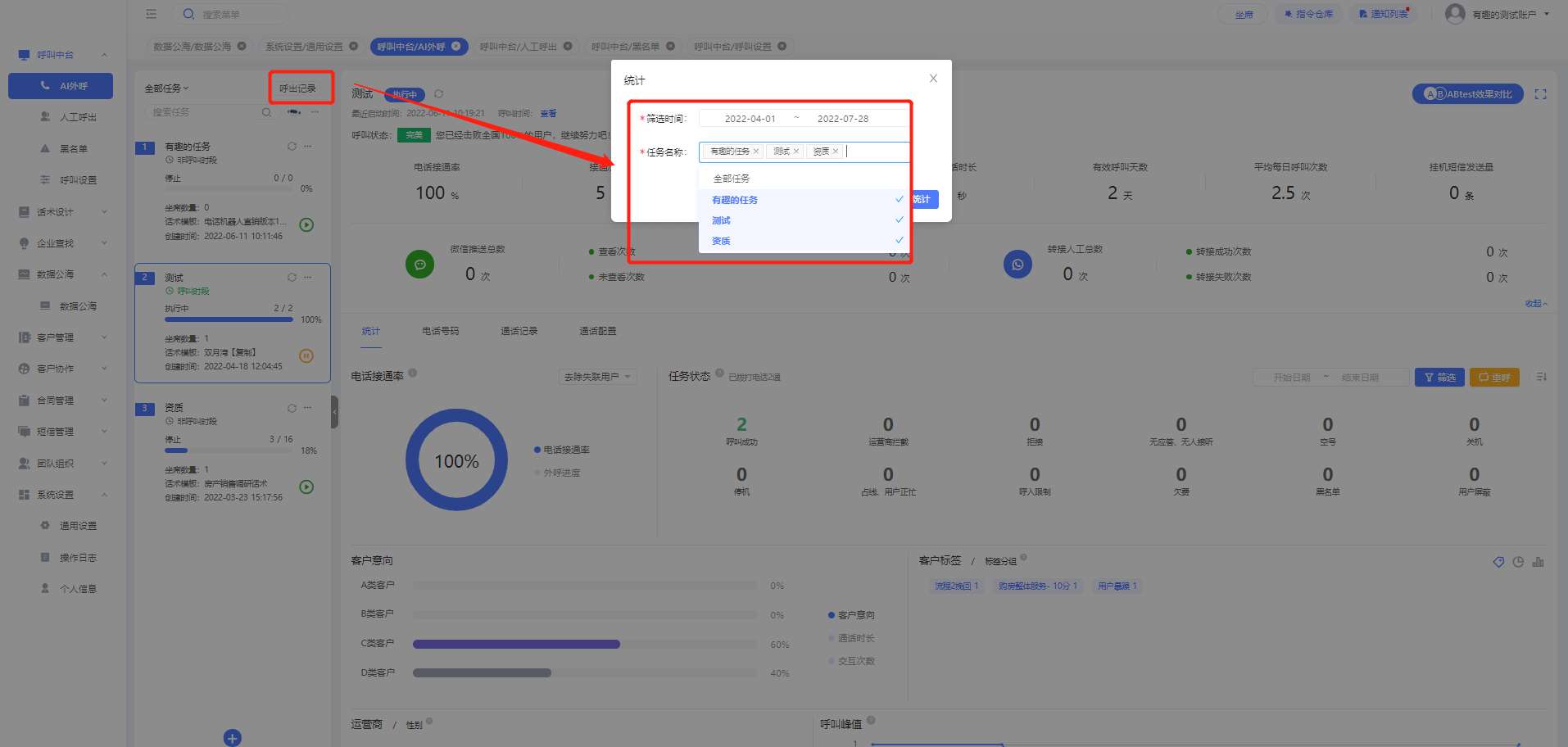This screenshot has height=747, width=1568.
Task: Deselect 测试 option in the dropdown list
Action: coord(804,220)
